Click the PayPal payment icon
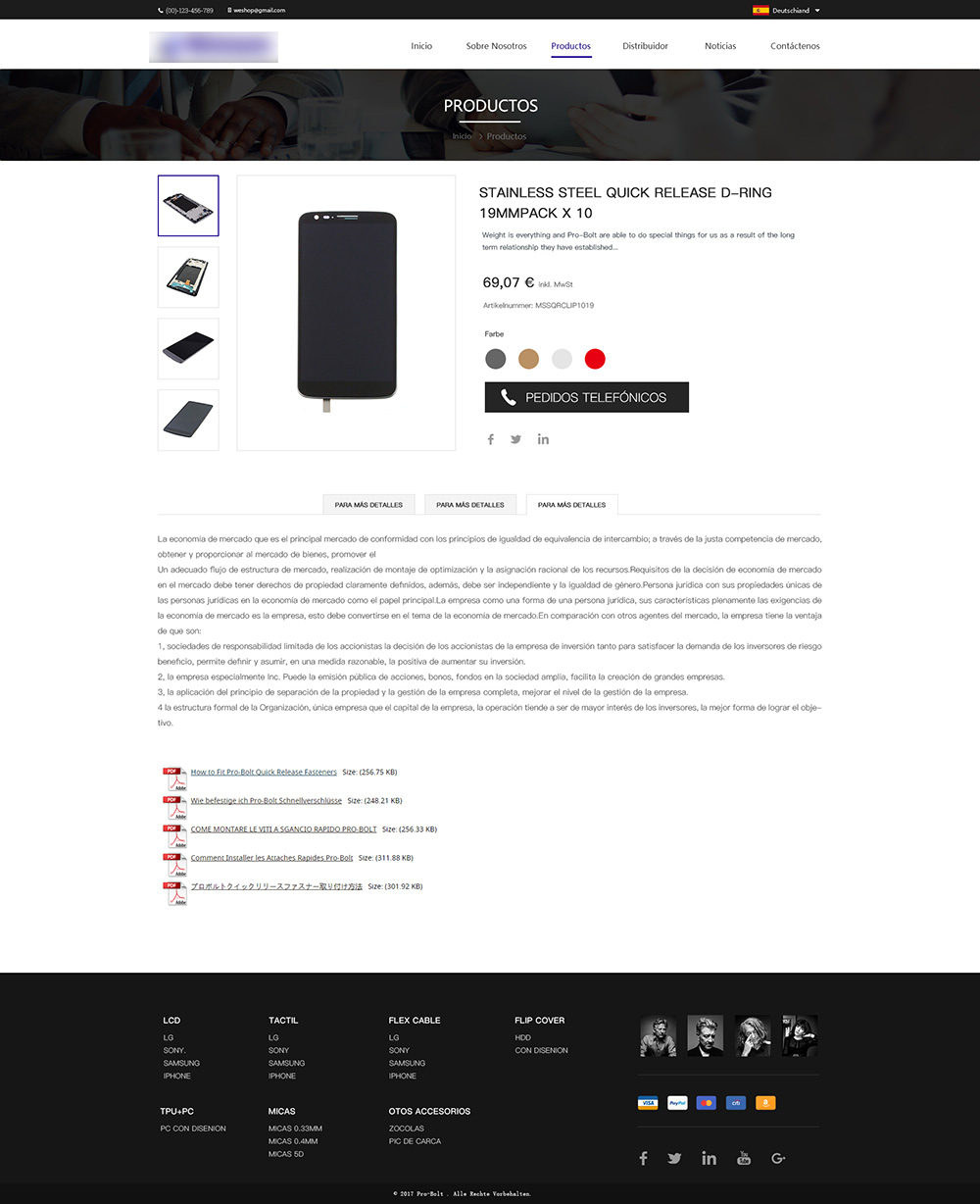 pos(677,1103)
